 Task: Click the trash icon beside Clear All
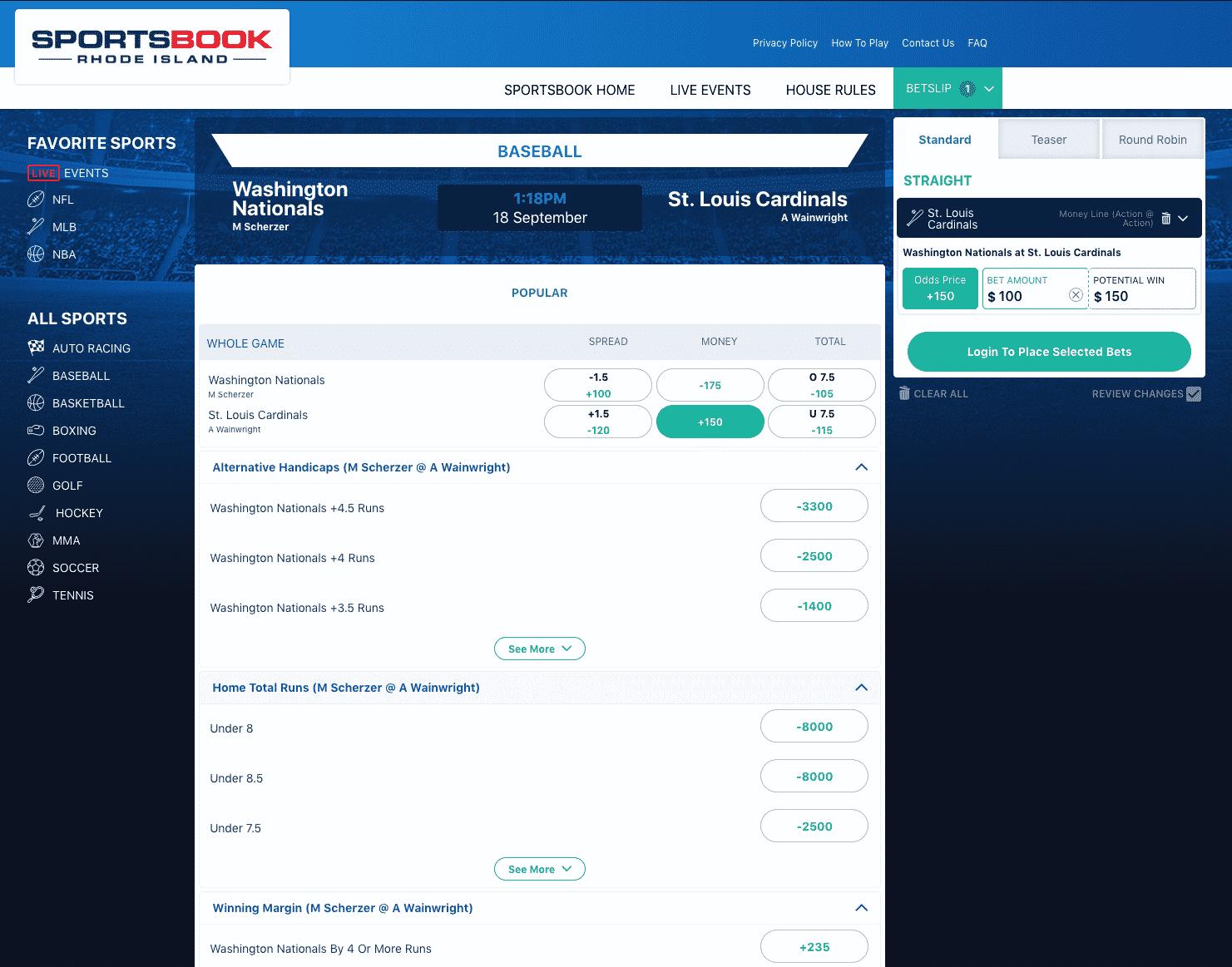[x=904, y=393]
